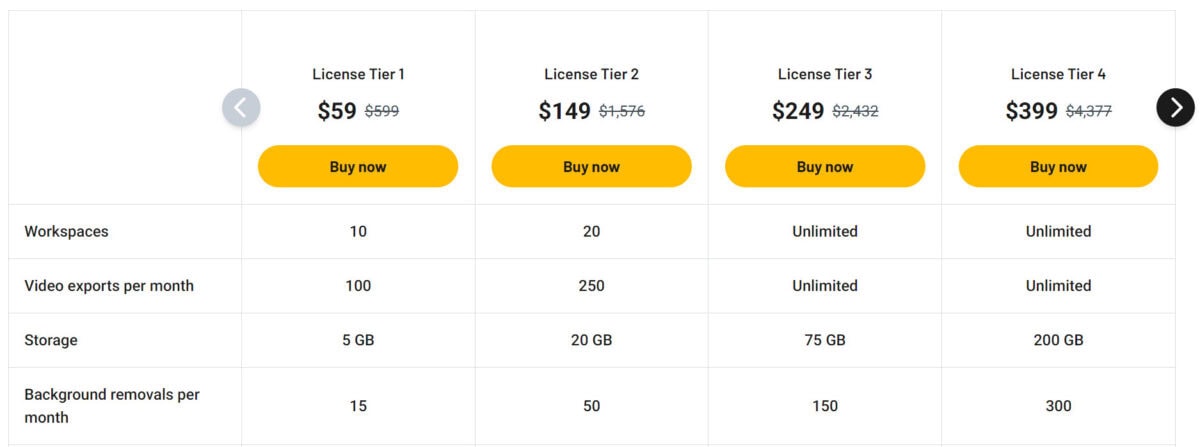This screenshot has width=1200, height=447.
Task: Click the strikethrough $4,377 original price
Action: coord(1088,112)
